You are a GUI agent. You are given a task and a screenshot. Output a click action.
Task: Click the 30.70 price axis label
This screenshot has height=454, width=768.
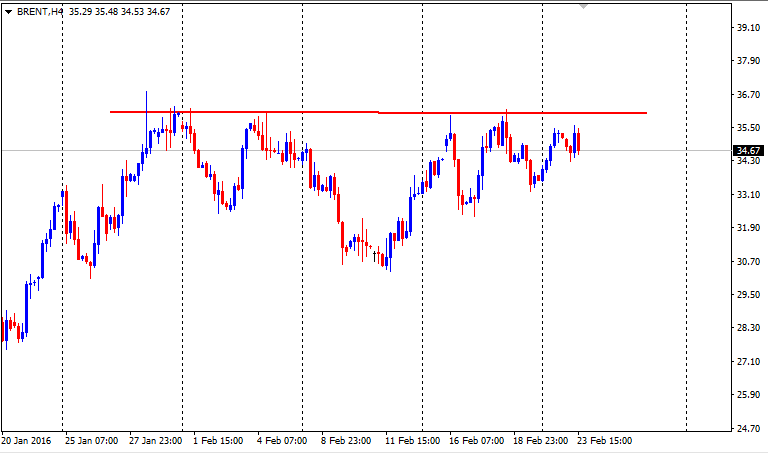(749, 262)
